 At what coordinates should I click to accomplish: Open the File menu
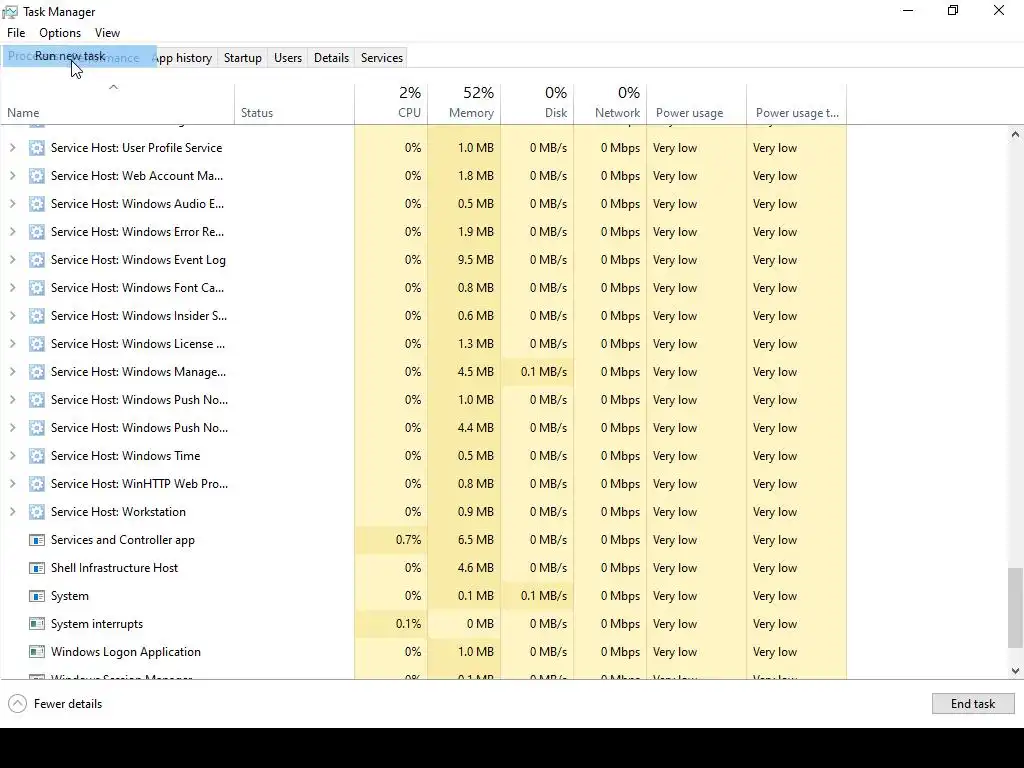pyautogui.click(x=16, y=33)
